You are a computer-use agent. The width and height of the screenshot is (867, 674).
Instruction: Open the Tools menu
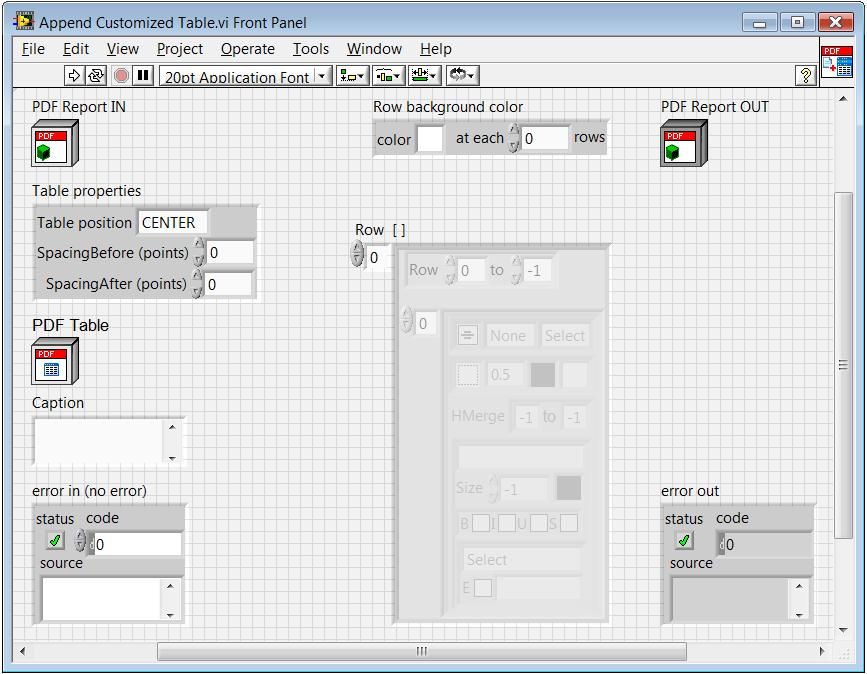coord(310,49)
